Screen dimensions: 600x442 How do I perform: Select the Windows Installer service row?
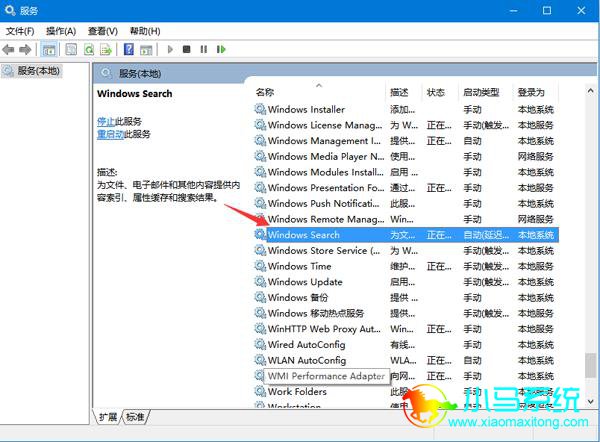pyautogui.click(x=404, y=109)
